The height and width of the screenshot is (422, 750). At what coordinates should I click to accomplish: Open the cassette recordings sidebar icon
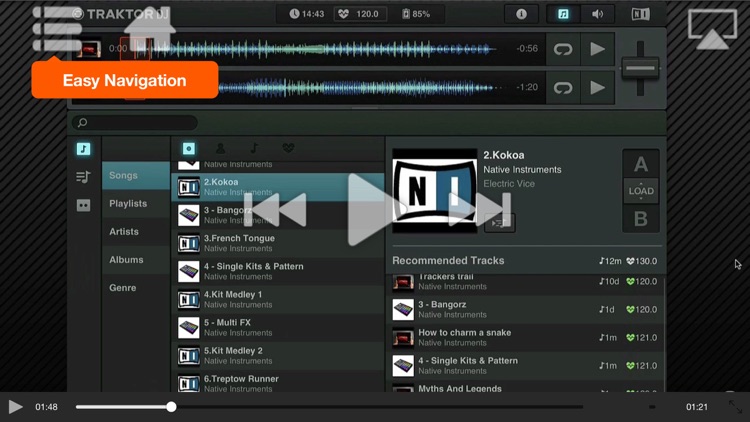(x=83, y=205)
